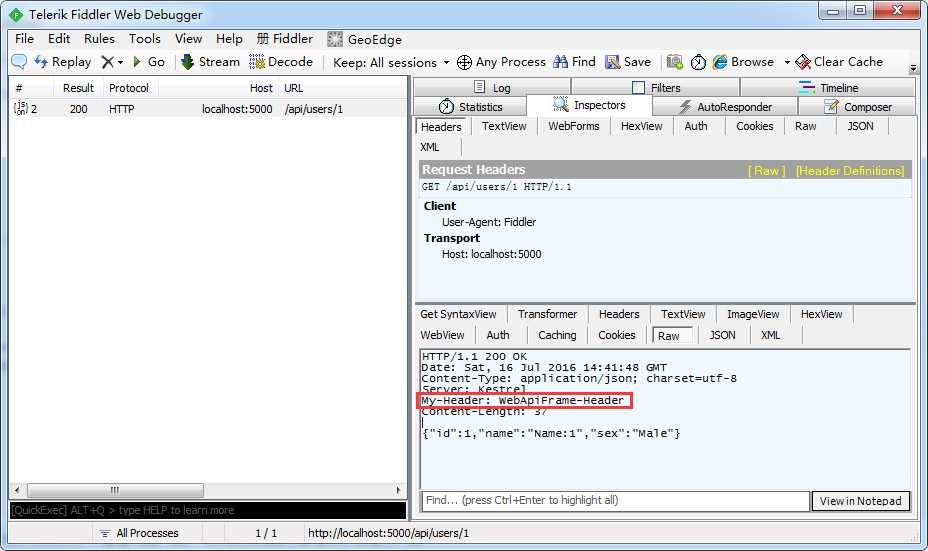
Task: Open the Tools menu
Action: tap(144, 38)
